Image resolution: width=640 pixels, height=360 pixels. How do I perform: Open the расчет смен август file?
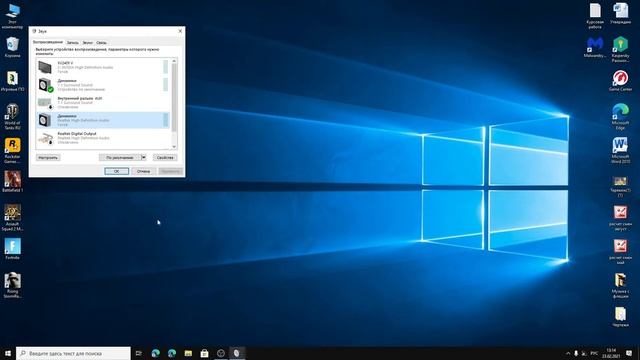pos(620,218)
